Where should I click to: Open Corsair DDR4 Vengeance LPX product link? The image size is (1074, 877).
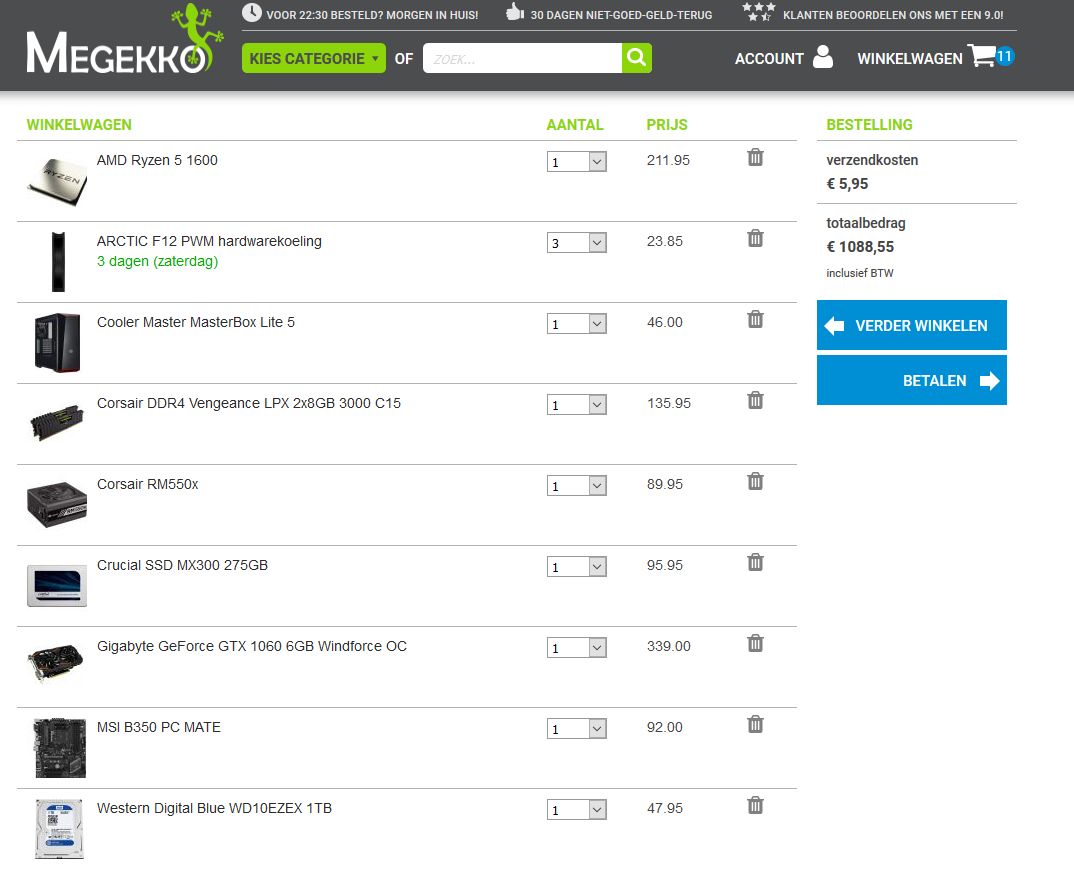click(249, 403)
